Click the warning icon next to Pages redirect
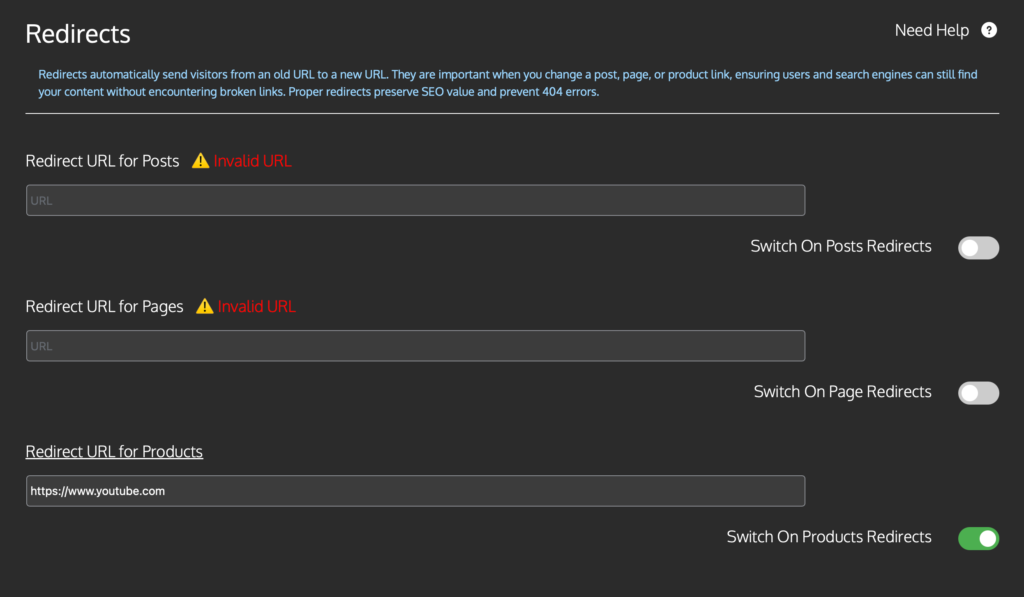The height and width of the screenshot is (597, 1024). pyautogui.click(x=204, y=306)
